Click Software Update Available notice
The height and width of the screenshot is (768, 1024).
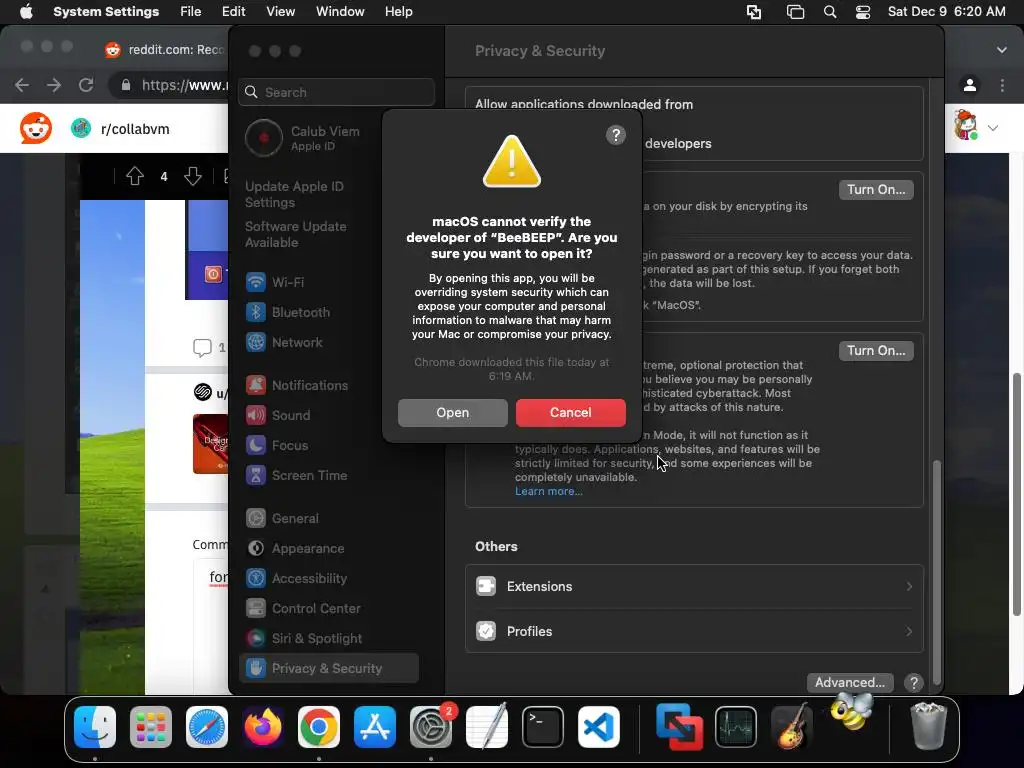(x=296, y=234)
